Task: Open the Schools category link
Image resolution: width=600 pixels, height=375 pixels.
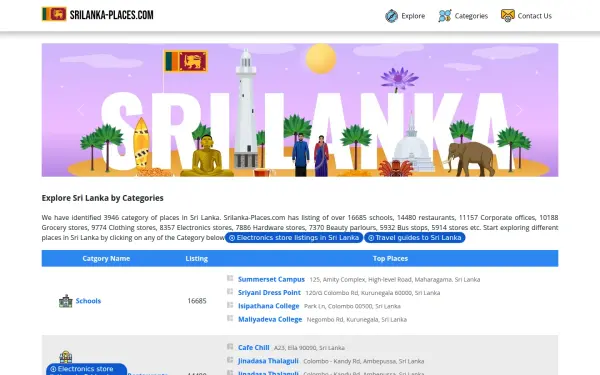Action: (88, 301)
